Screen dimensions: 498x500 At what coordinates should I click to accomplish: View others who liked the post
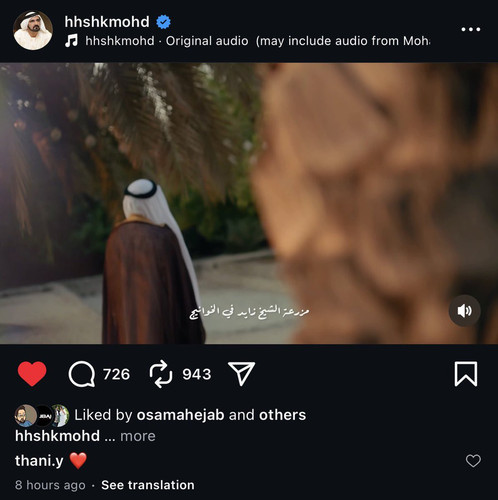pyautogui.click(x=282, y=415)
